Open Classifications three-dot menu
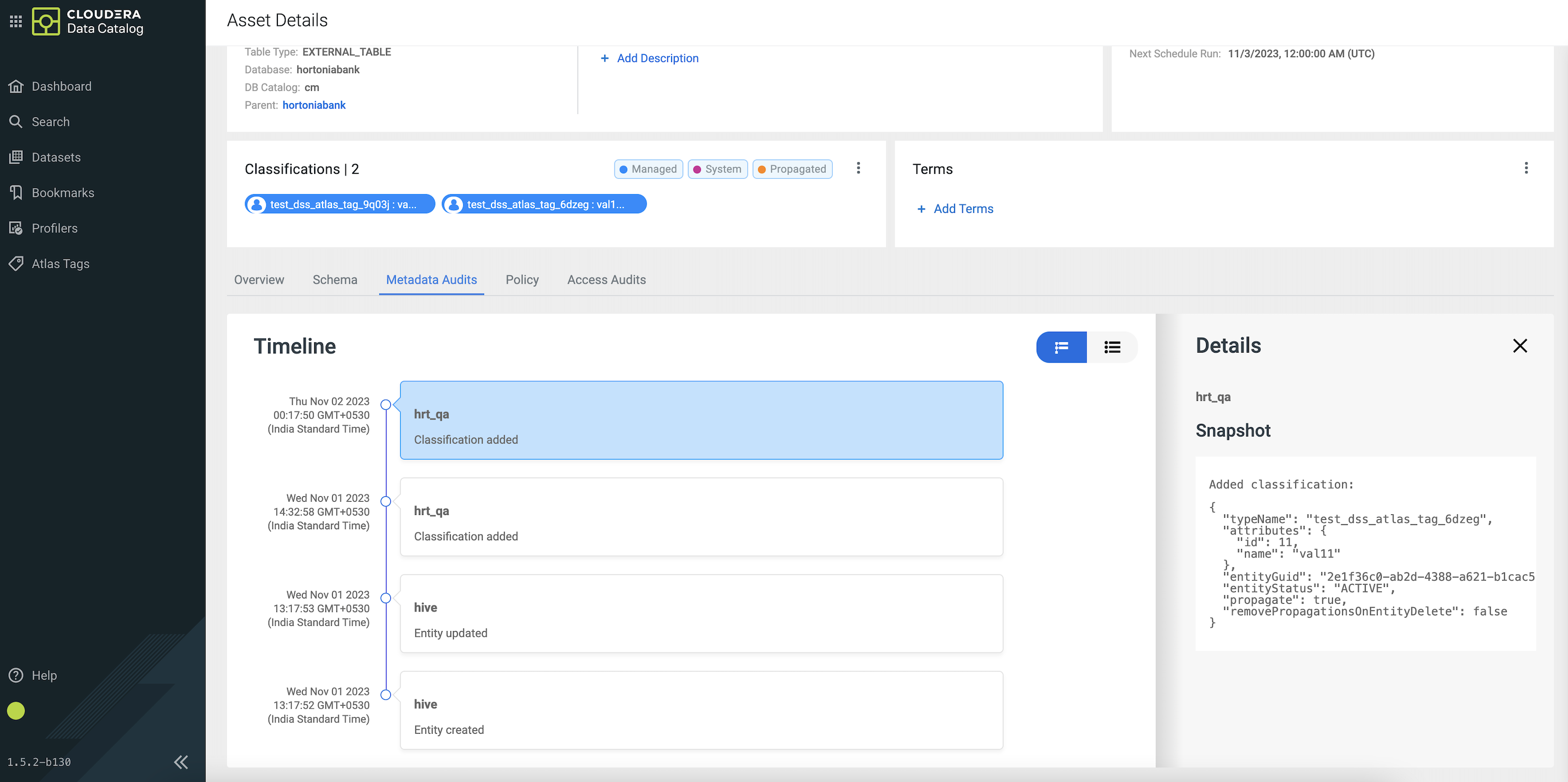The width and height of the screenshot is (1568, 782). coord(858,168)
